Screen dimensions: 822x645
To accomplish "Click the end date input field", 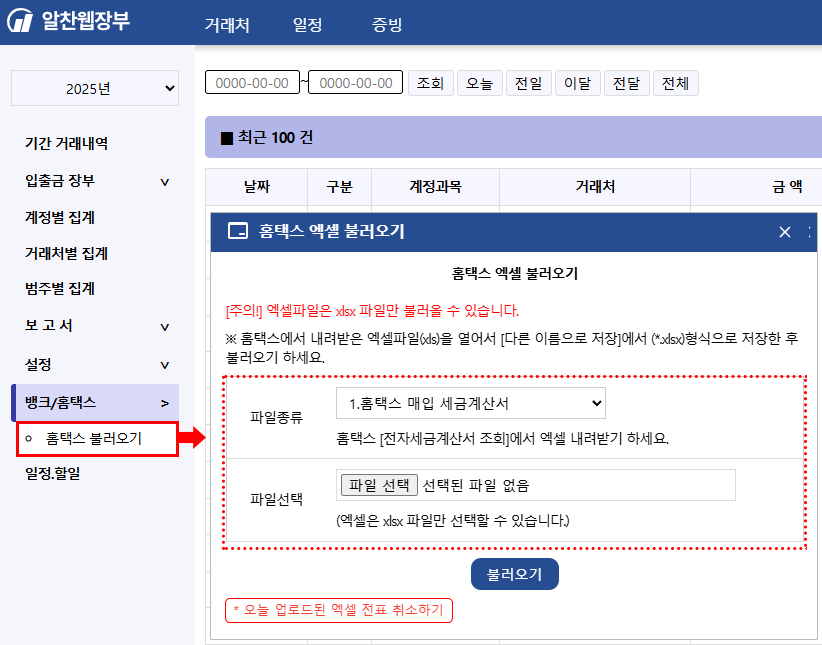I will pos(355,82).
